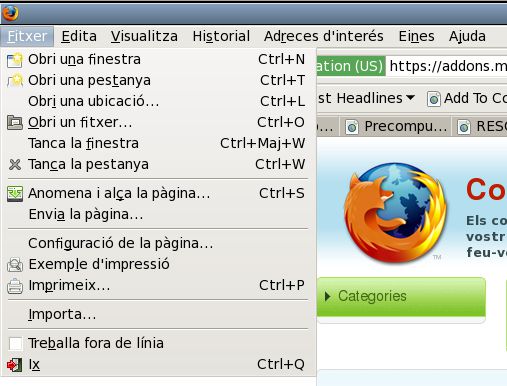507x386 pixels.
Task: Select 'Importa...' menu entry
Action: pyautogui.click(x=157, y=315)
